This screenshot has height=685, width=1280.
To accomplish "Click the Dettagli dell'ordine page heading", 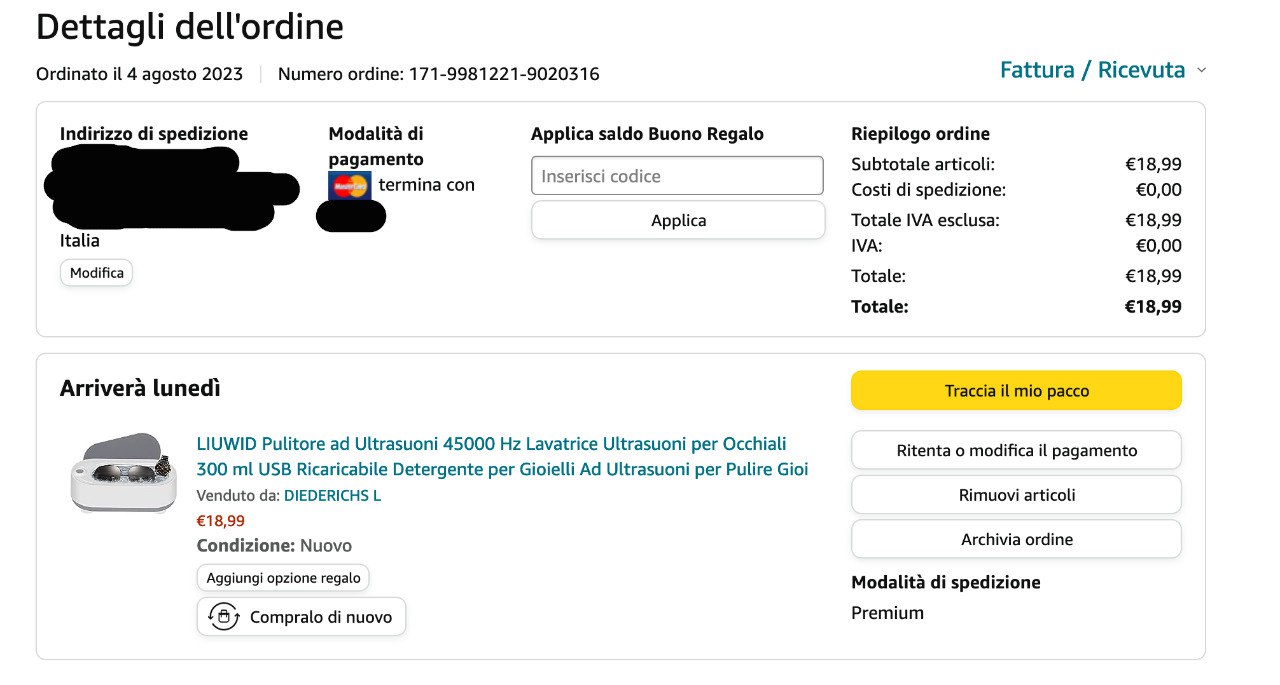I will pyautogui.click(x=190, y=27).
